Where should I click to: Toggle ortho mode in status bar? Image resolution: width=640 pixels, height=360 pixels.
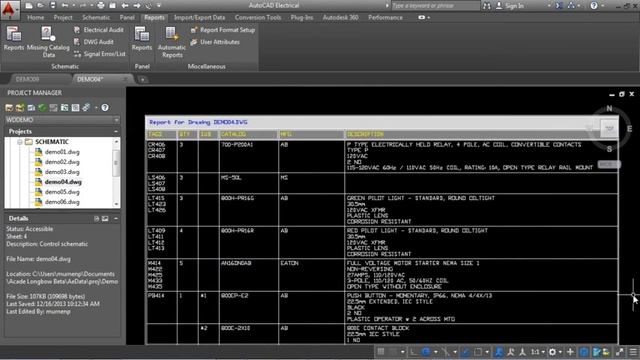pyautogui.click(x=414, y=351)
